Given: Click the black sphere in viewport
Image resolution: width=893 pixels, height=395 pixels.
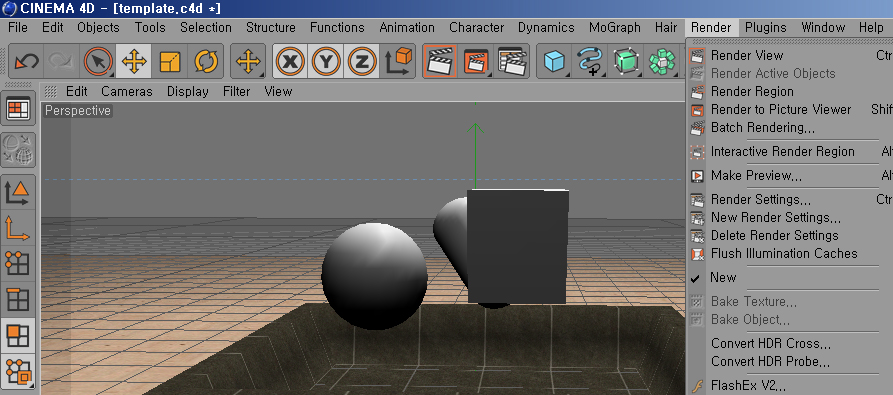Looking at the screenshot, I should [x=374, y=275].
